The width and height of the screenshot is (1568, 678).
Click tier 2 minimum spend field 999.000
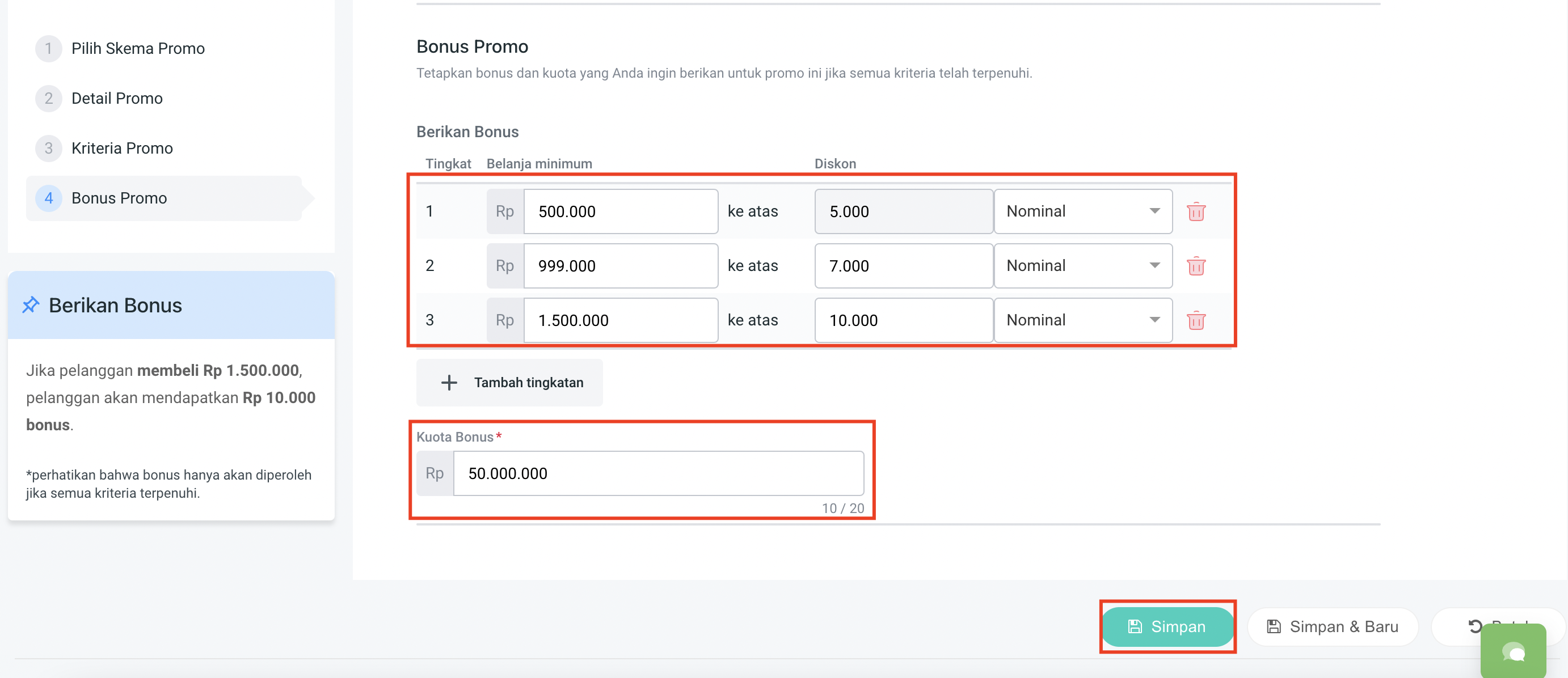619,266
